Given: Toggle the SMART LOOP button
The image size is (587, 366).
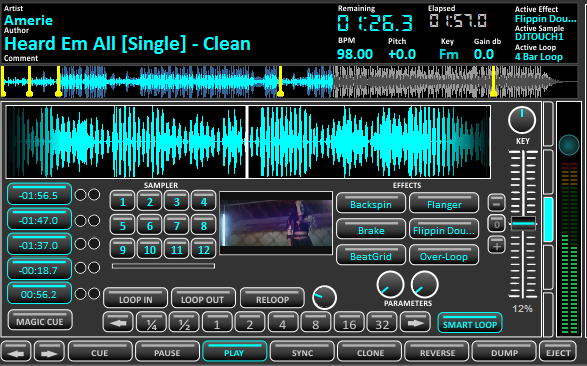Looking at the screenshot, I should point(470,323).
